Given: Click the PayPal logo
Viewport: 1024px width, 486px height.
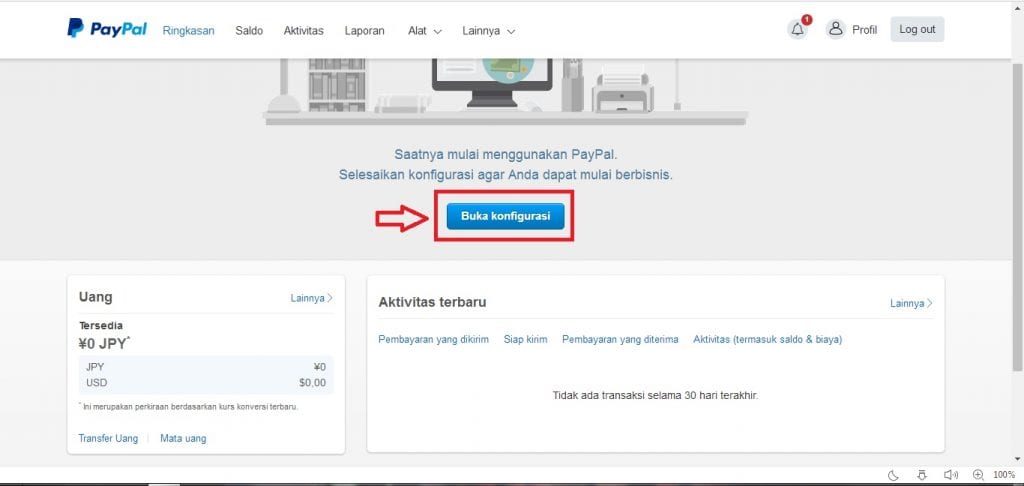Looking at the screenshot, I should coord(107,29).
